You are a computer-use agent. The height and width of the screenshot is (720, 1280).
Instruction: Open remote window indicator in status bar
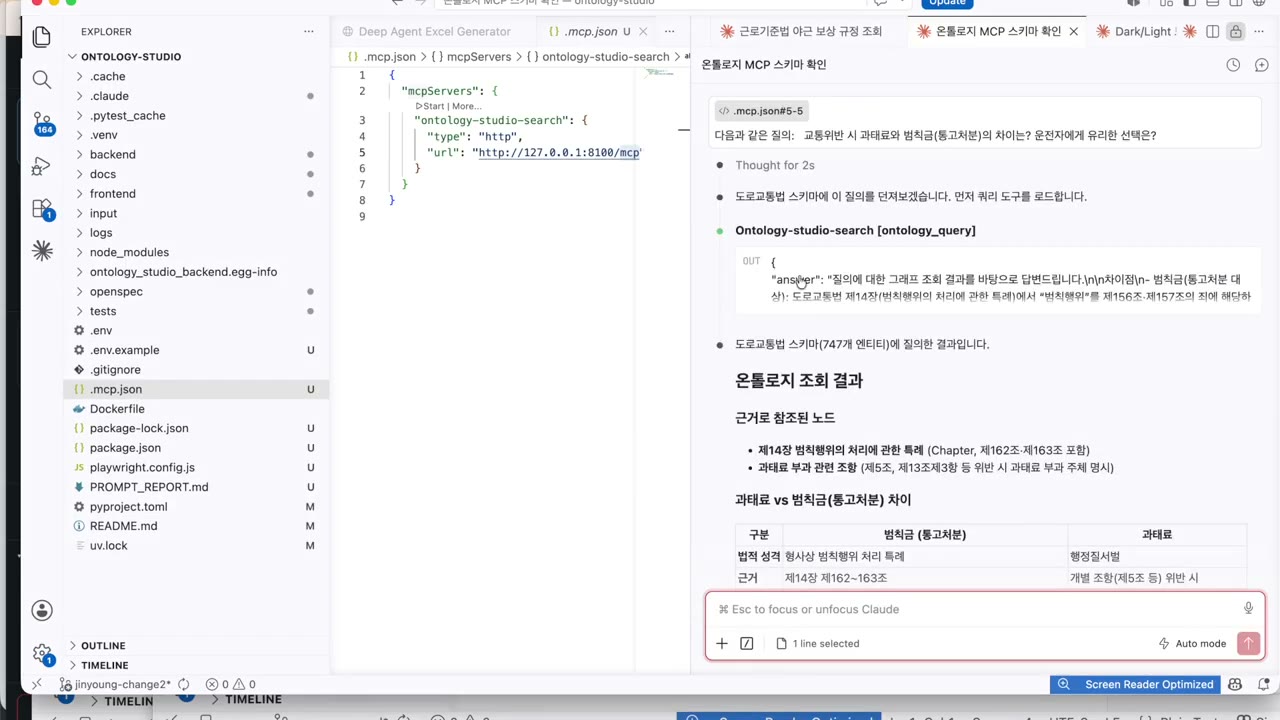[x=37, y=685]
